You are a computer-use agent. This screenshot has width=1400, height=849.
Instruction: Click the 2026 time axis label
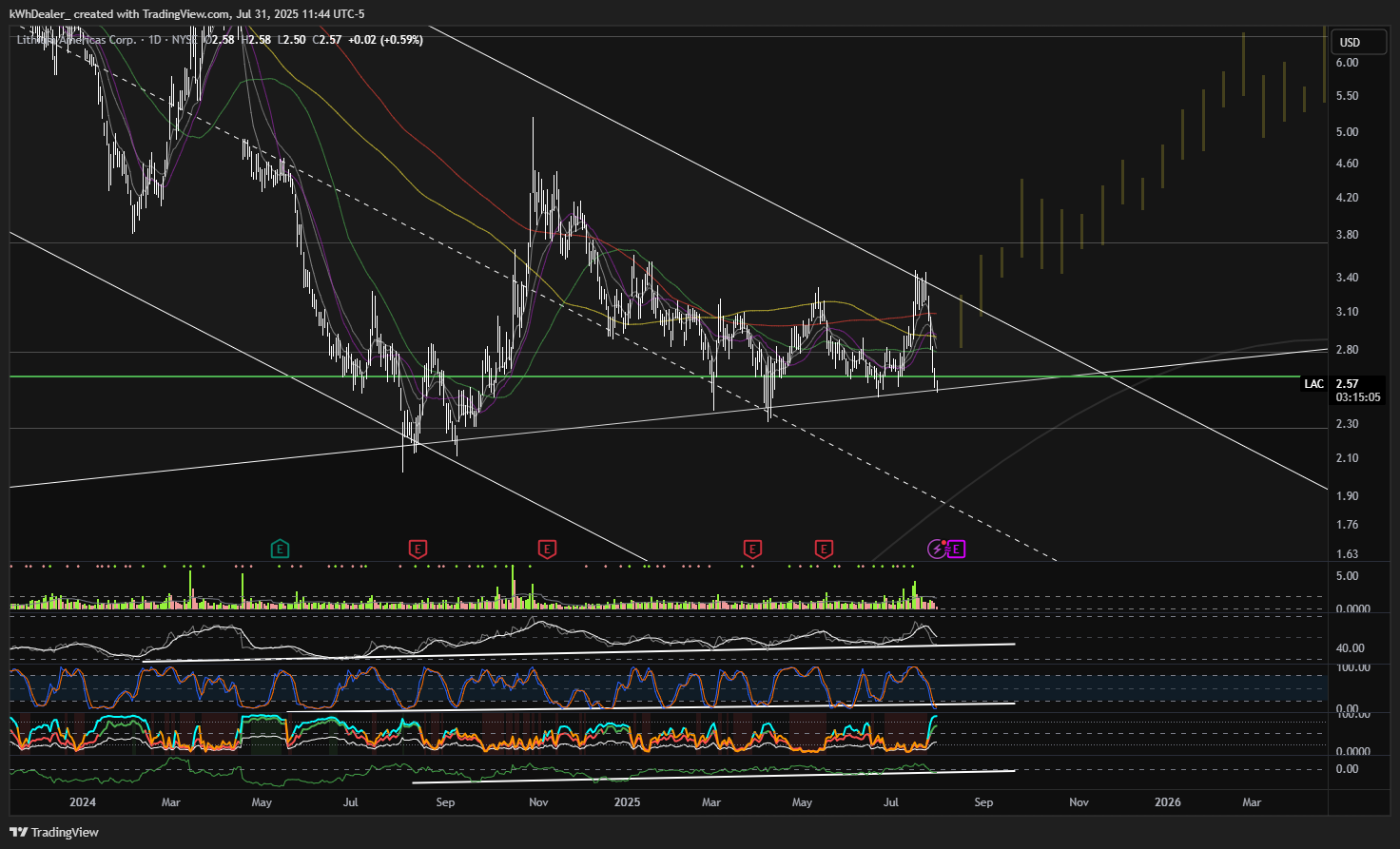[x=1167, y=802]
